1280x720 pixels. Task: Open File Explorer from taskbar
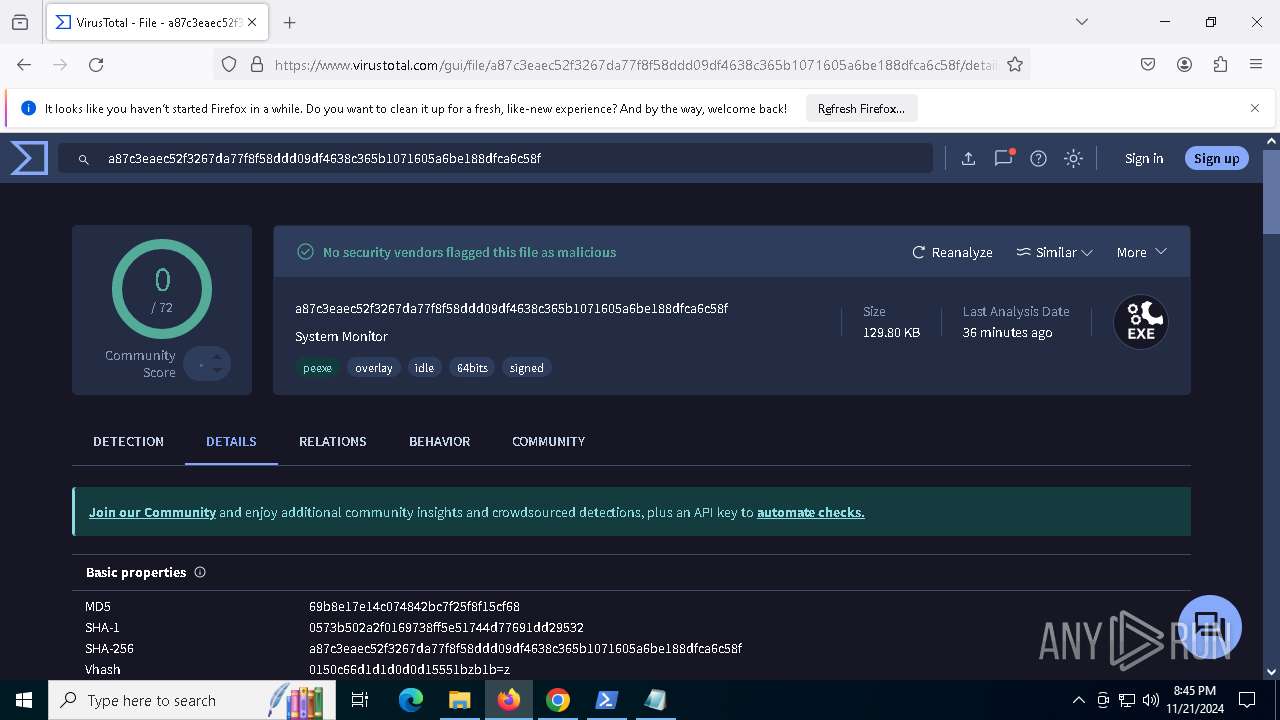pos(459,700)
